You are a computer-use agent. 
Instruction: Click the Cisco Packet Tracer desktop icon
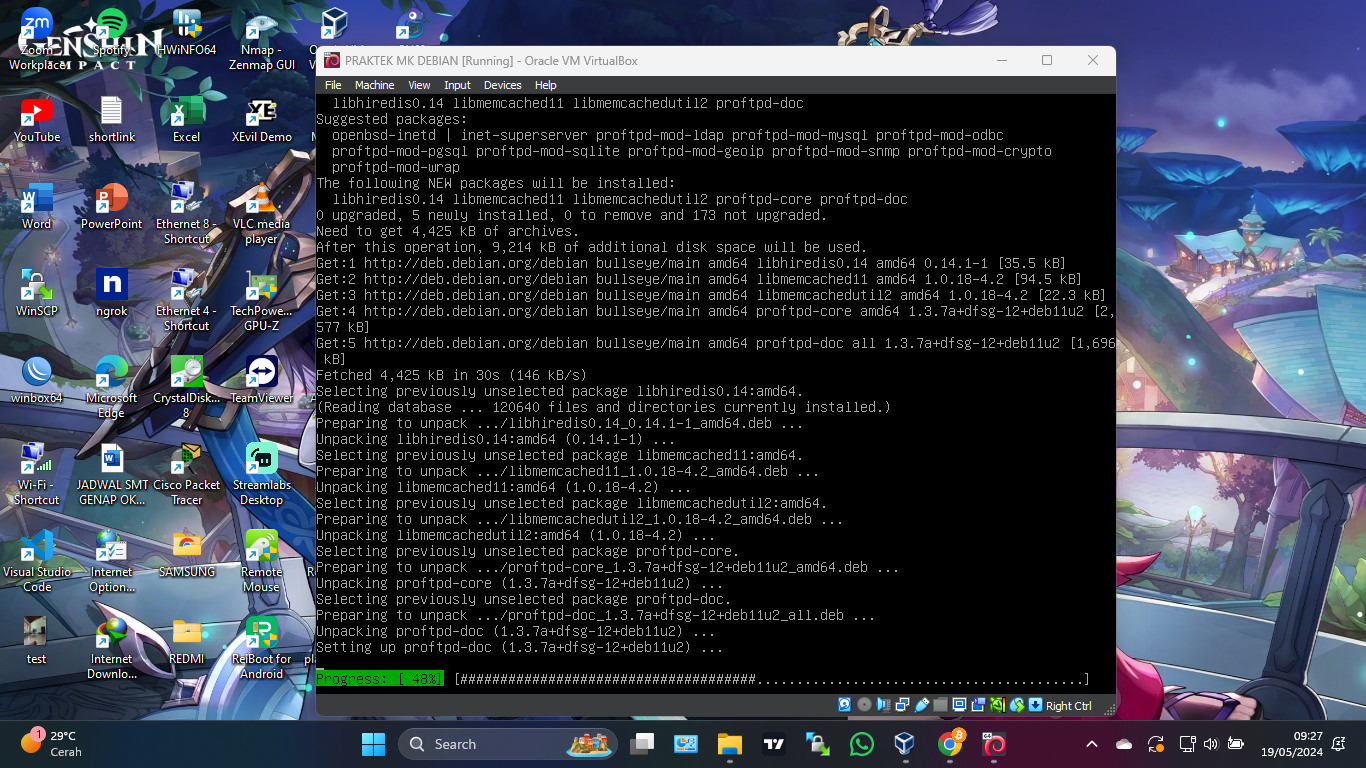pos(186,474)
